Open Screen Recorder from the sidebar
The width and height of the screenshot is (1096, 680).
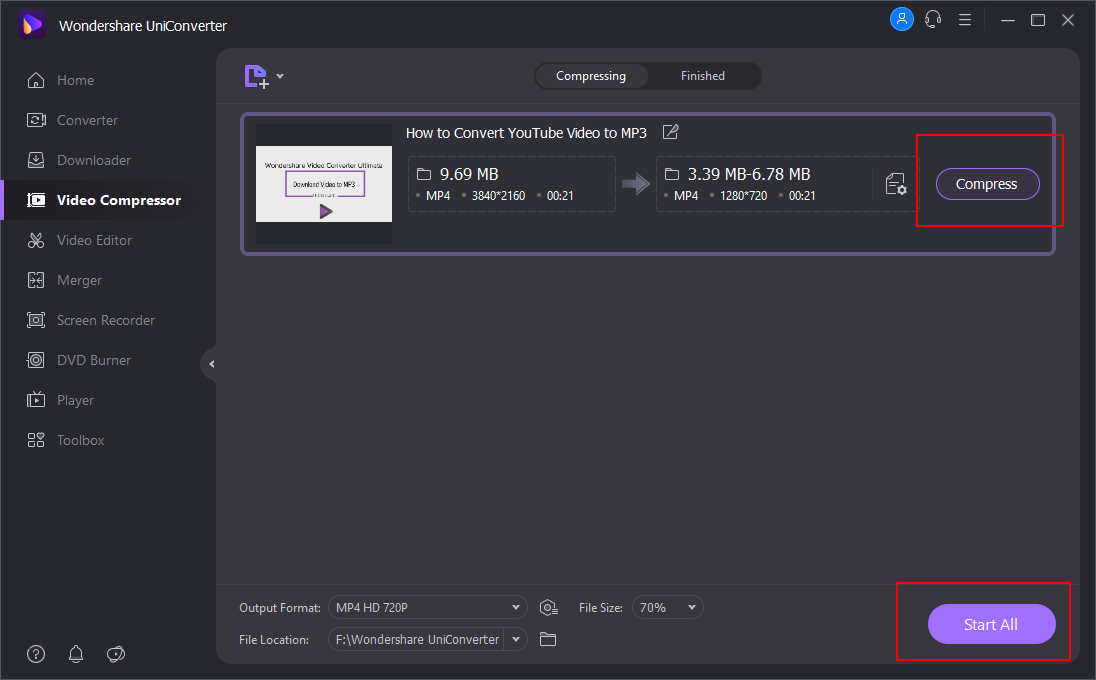[x=108, y=320]
